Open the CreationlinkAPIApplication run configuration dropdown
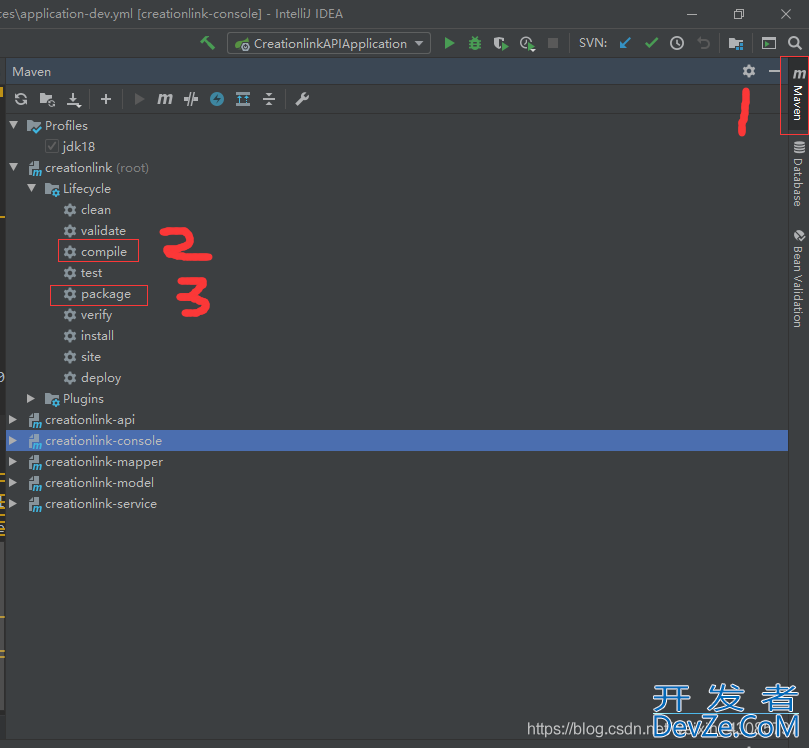This screenshot has width=809, height=748. point(329,44)
